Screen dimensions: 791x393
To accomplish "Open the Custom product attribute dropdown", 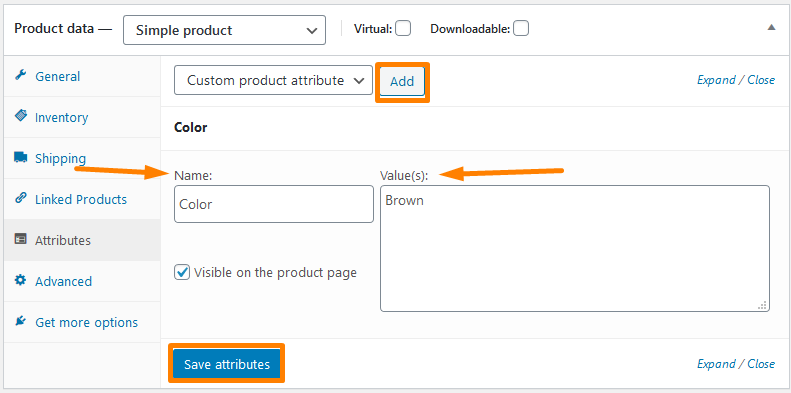I will [273, 81].
